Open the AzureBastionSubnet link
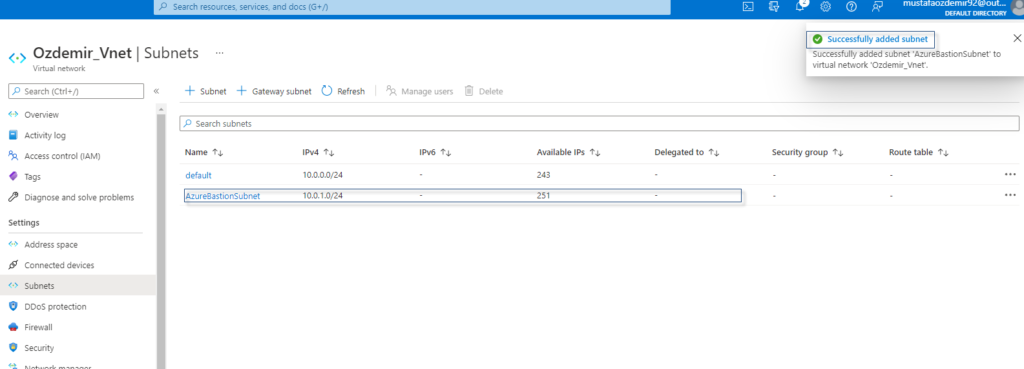The width and height of the screenshot is (1024, 369). [222, 195]
